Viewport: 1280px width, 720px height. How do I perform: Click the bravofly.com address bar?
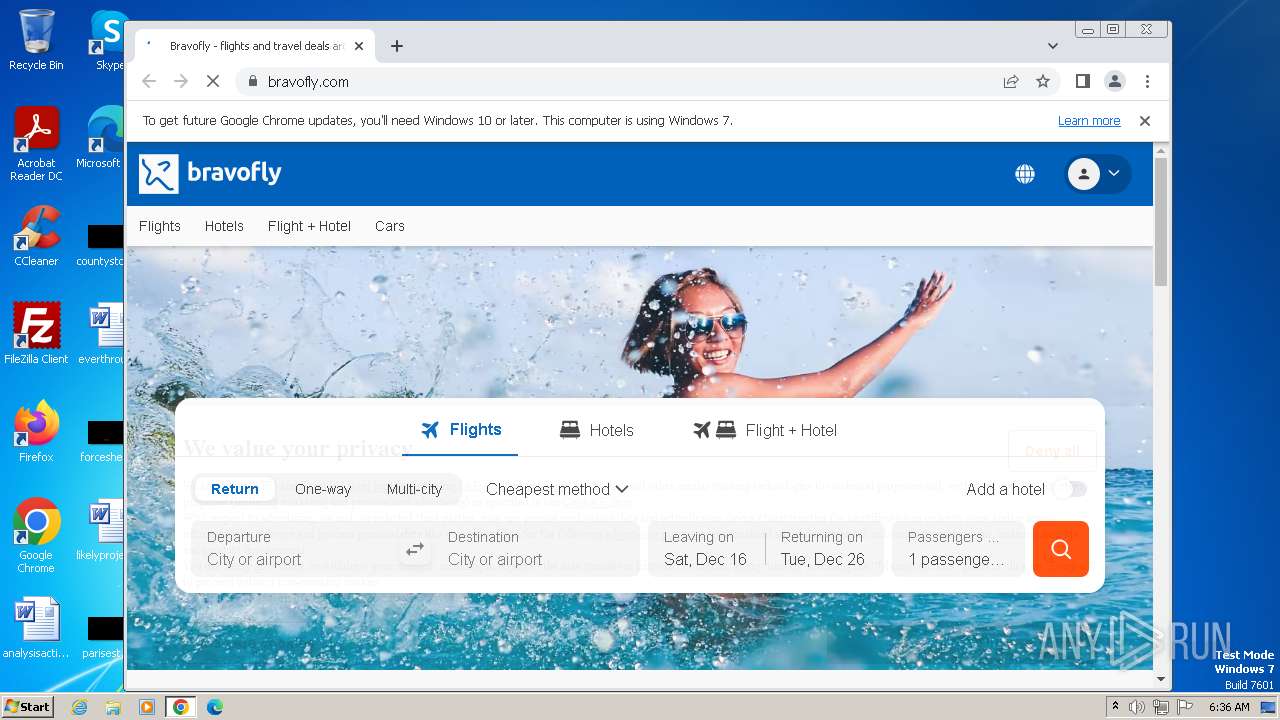[x=620, y=82]
